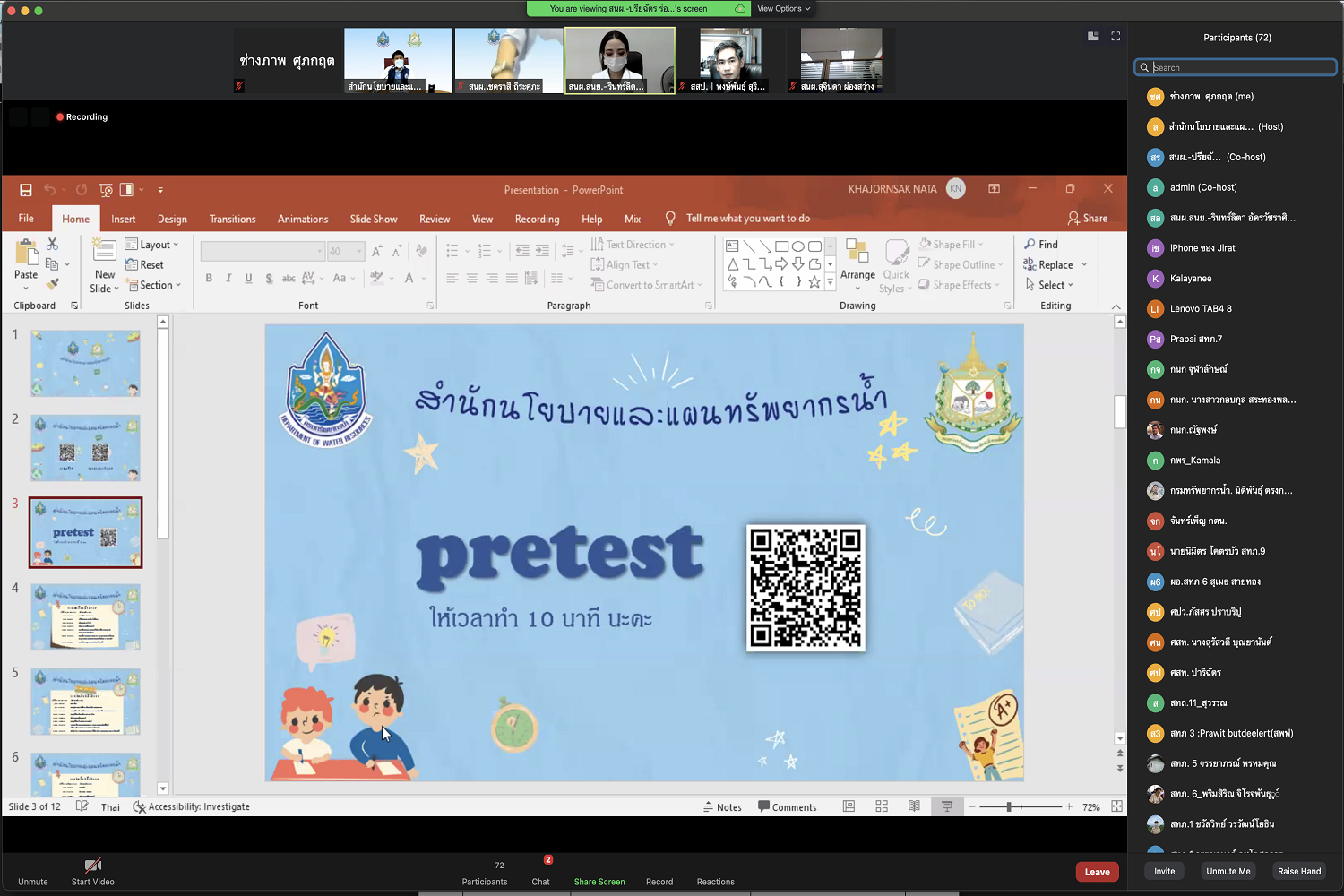Click the participants Search field

pyautogui.click(x=1236, y=67)
